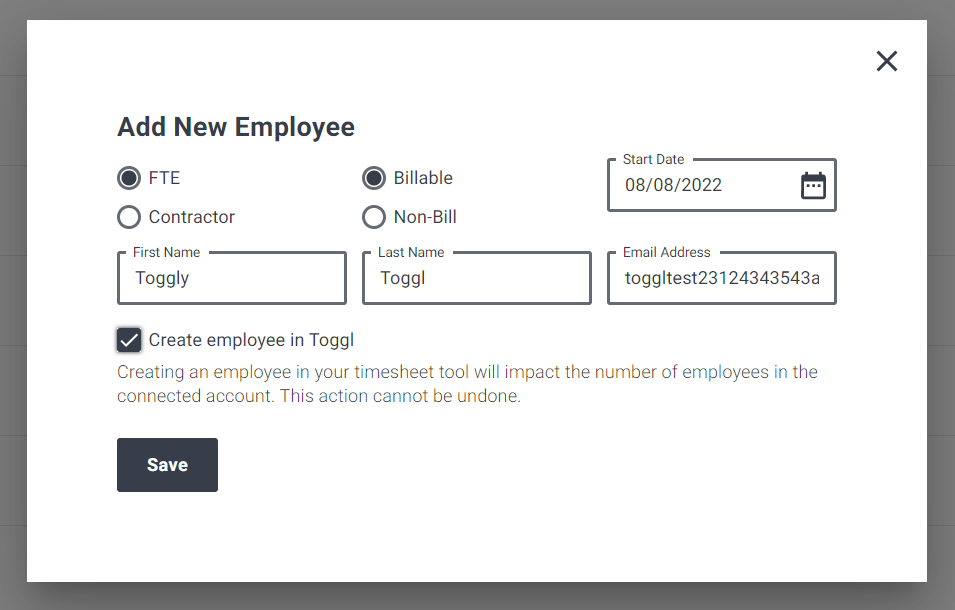
Task: Select the Billable radio button
Action: click(x=374, y=178)
